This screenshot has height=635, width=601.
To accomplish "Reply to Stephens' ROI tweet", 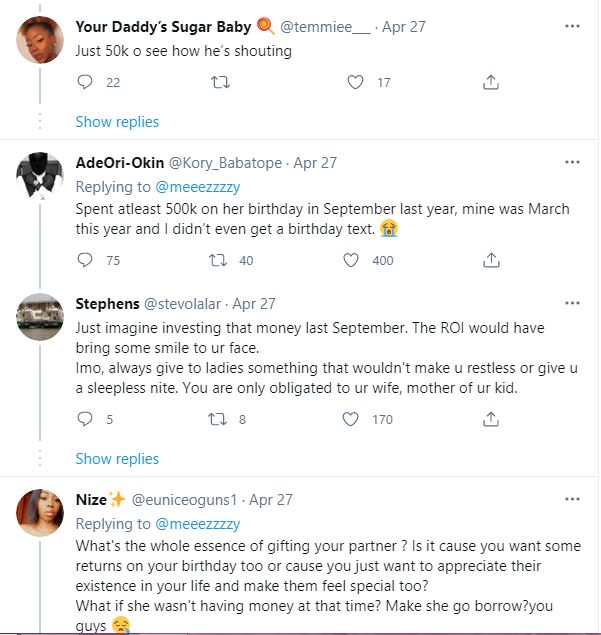I will pyautogui.click(x=85, y=420).
